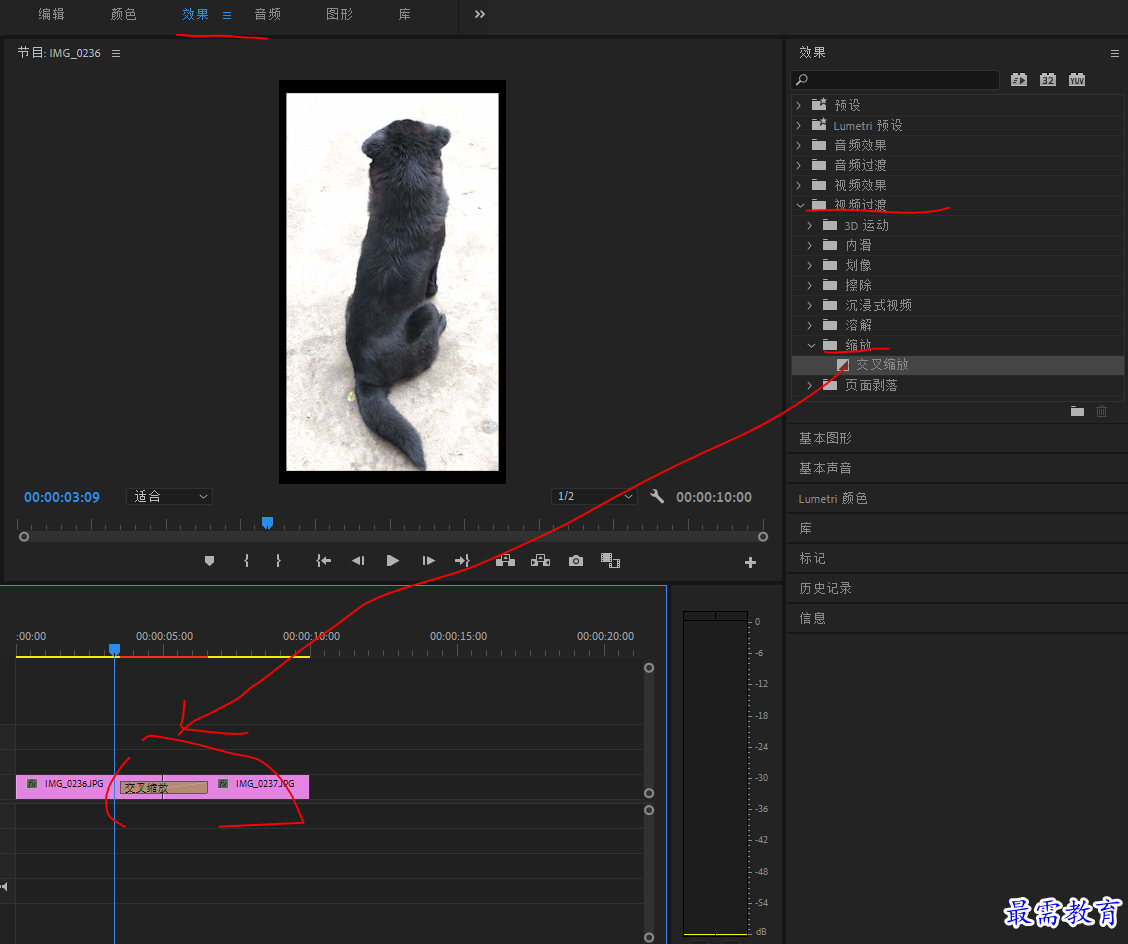Expand the 页面剥落 folder

[x=810, y=386]
